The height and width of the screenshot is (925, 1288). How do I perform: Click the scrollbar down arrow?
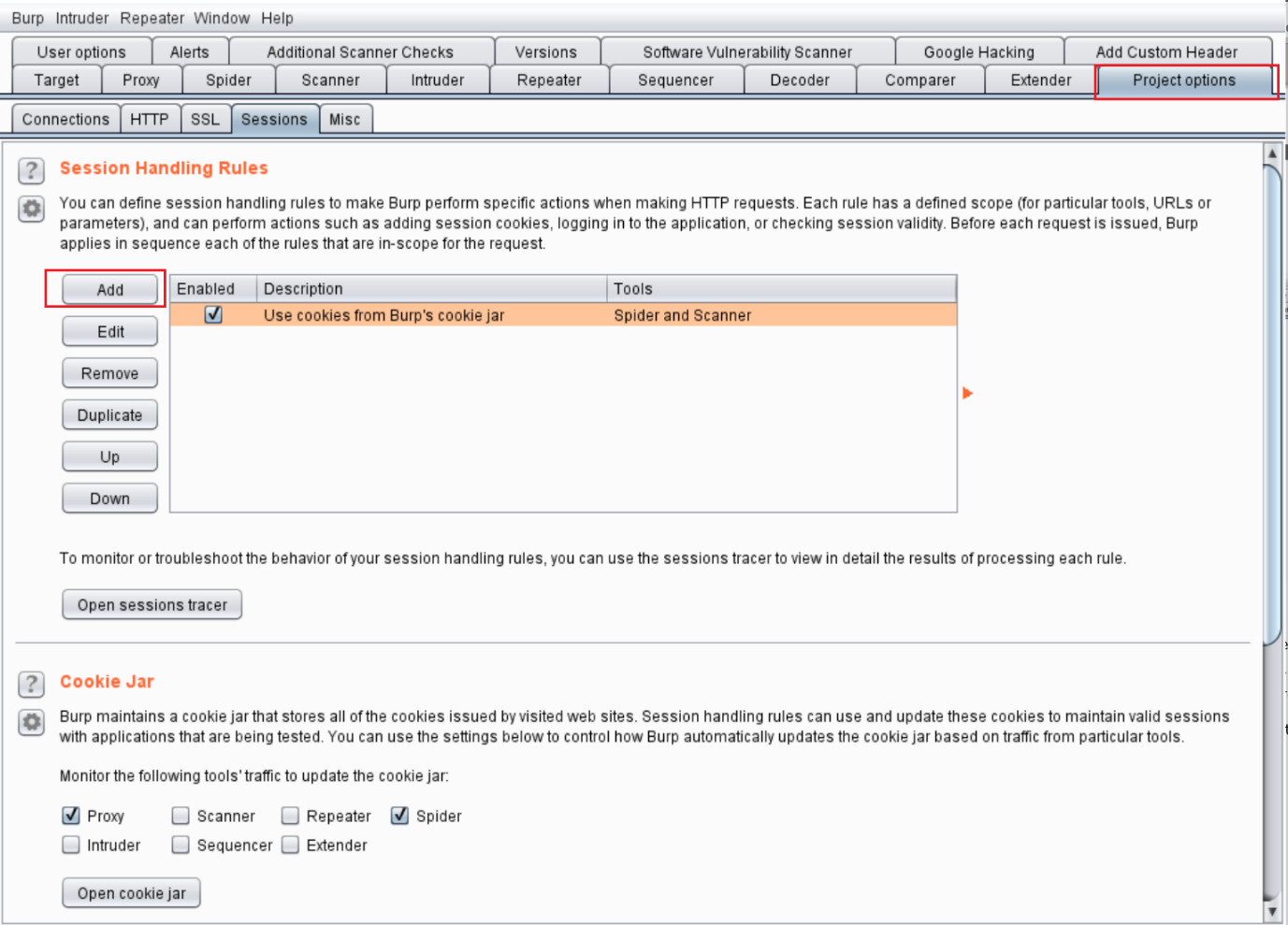click(1271, 911)
